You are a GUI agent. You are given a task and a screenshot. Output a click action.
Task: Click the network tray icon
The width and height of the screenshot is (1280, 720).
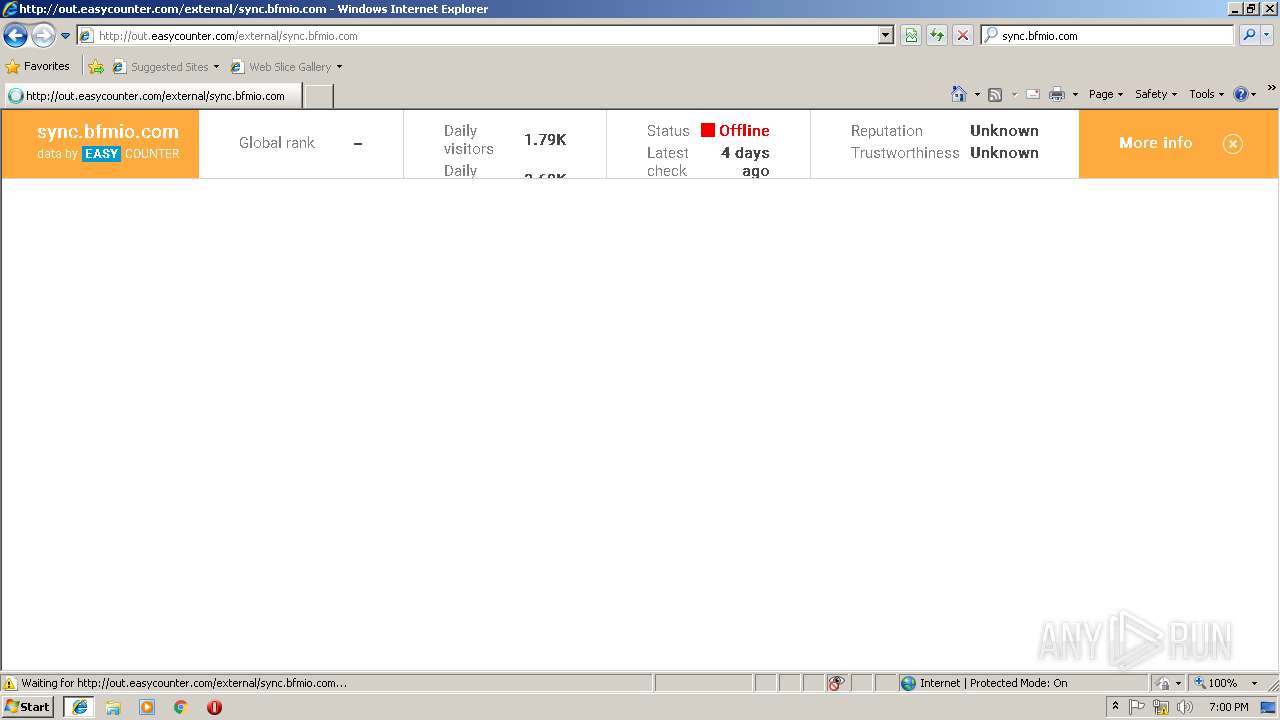[1161, 707]
